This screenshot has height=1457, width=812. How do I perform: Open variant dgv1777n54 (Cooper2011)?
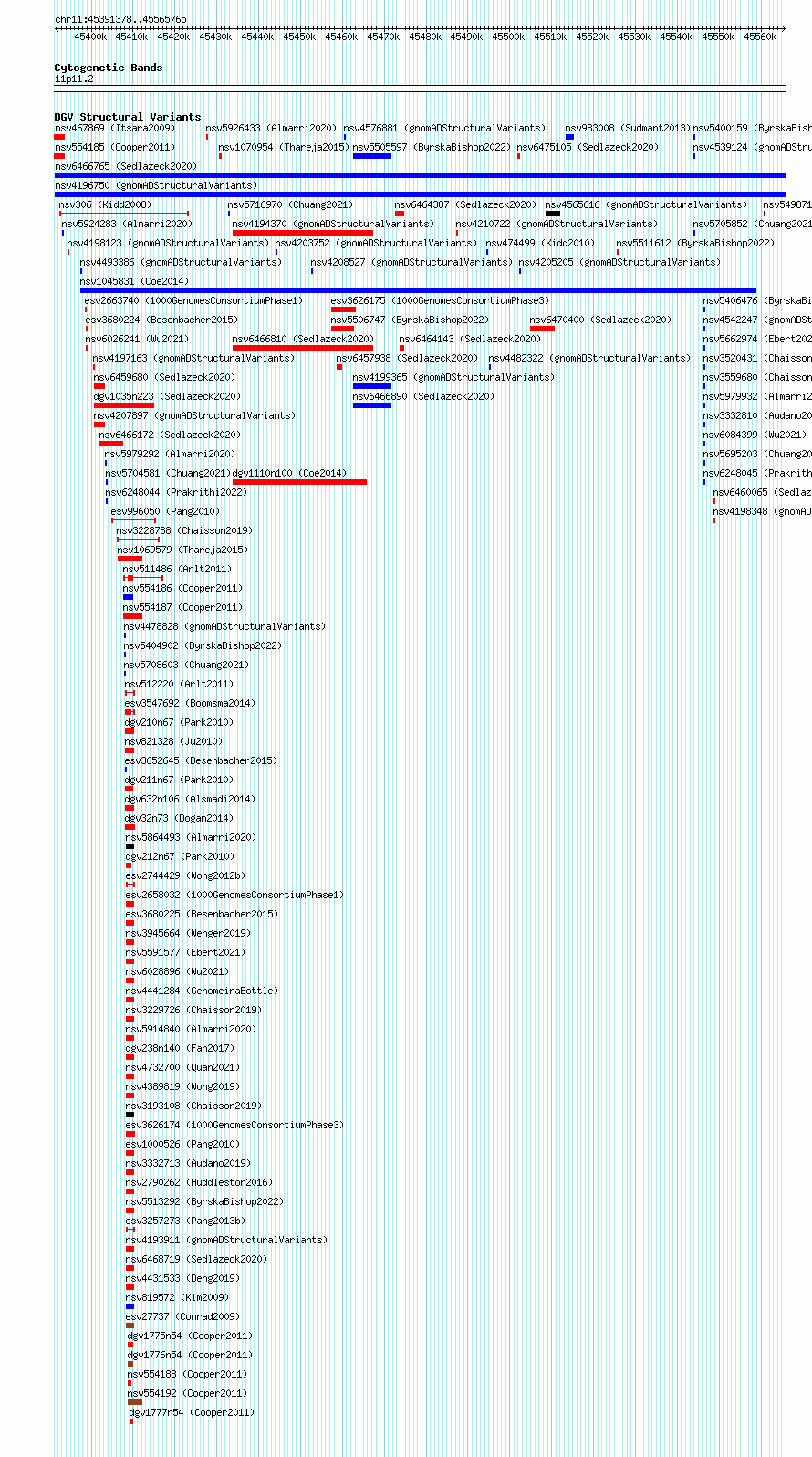tap(191, 1412)
